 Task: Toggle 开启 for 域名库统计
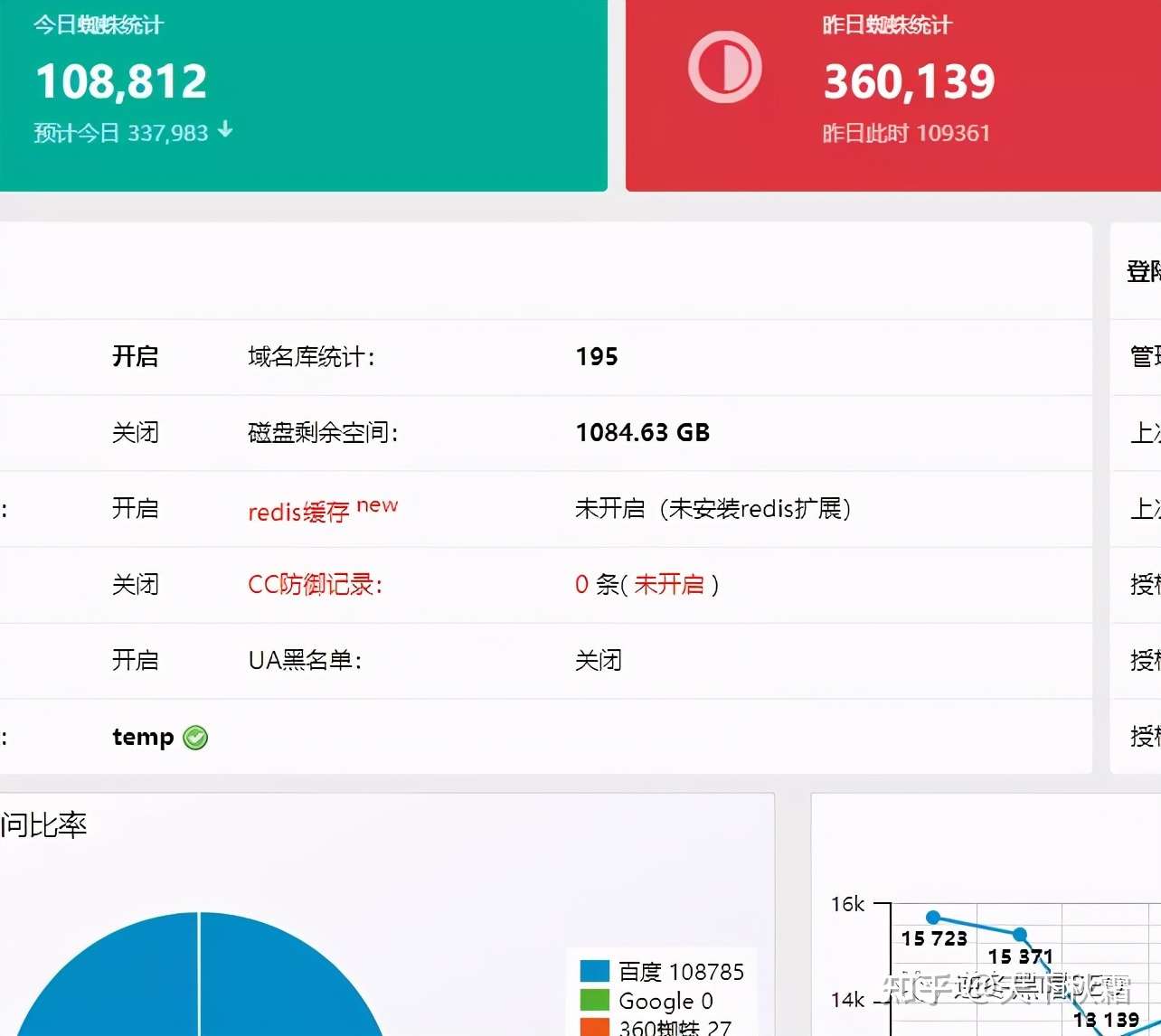point(135,356)
